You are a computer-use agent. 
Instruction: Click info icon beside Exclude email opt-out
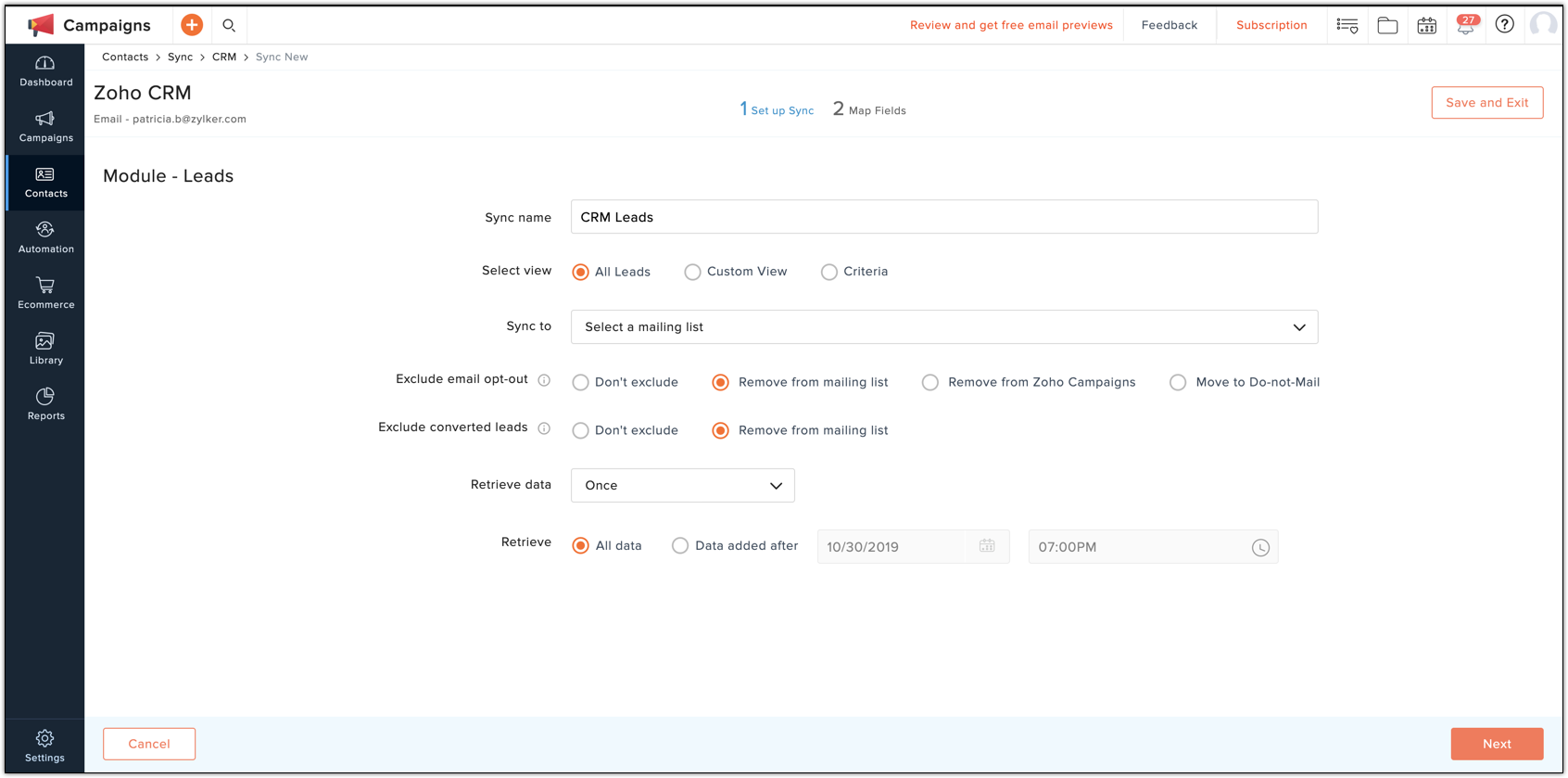544,380
